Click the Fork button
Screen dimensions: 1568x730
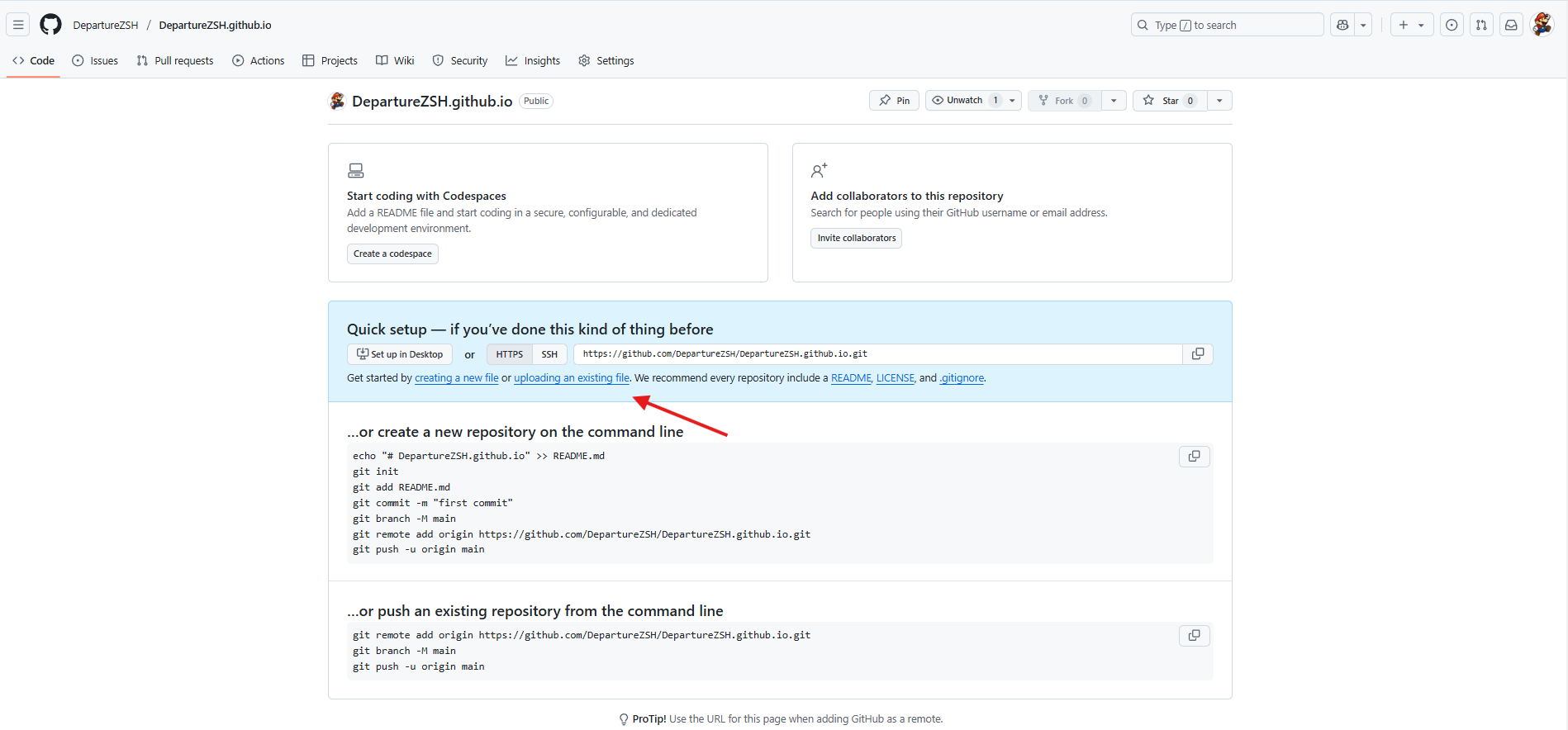[1064, 101]
